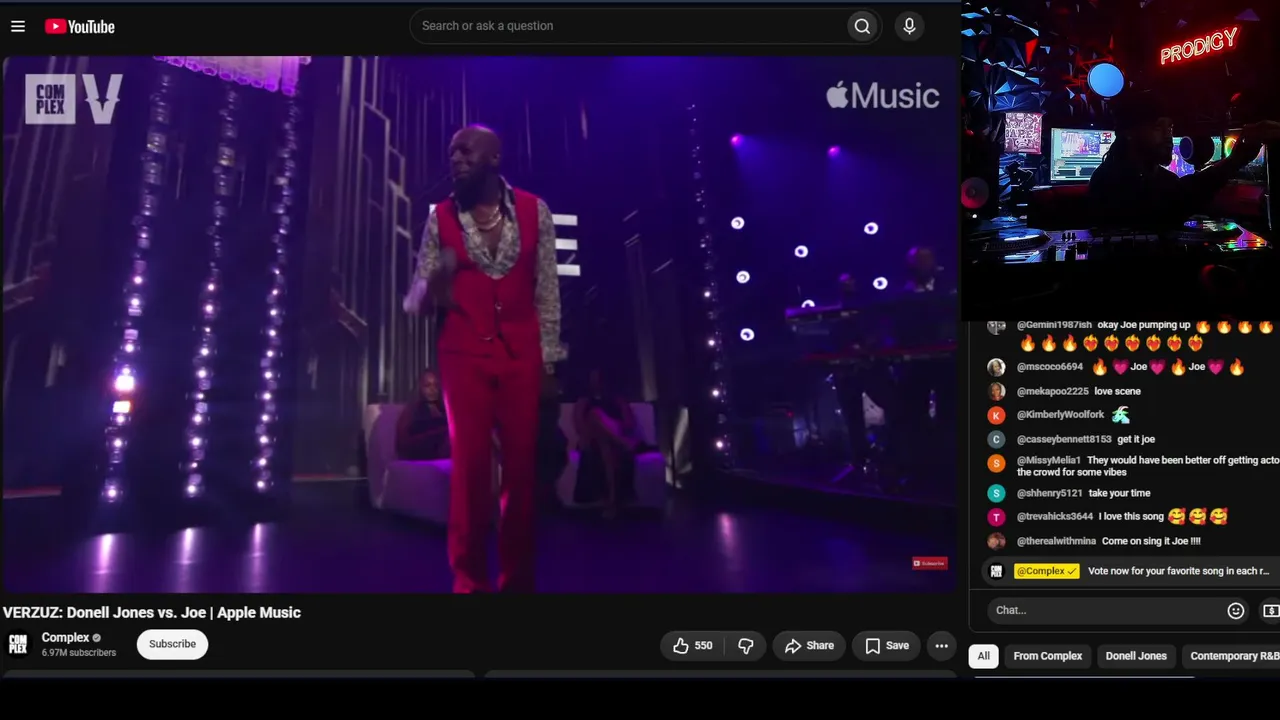The image size is (1280, 720).
Task: Click the "Come on sing it Joe !!!!" message
Action: [1151, 541]
